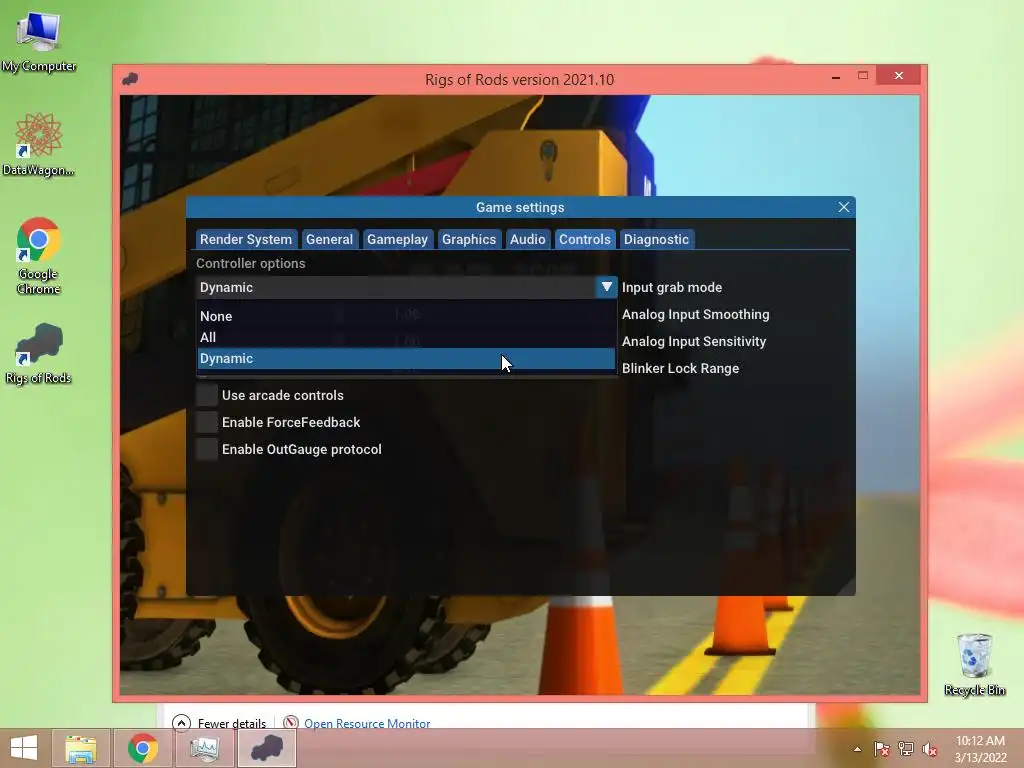Open the Google Chrome desktop shortcut
The image size is (1024, 768).
click(x=39, y=255)
